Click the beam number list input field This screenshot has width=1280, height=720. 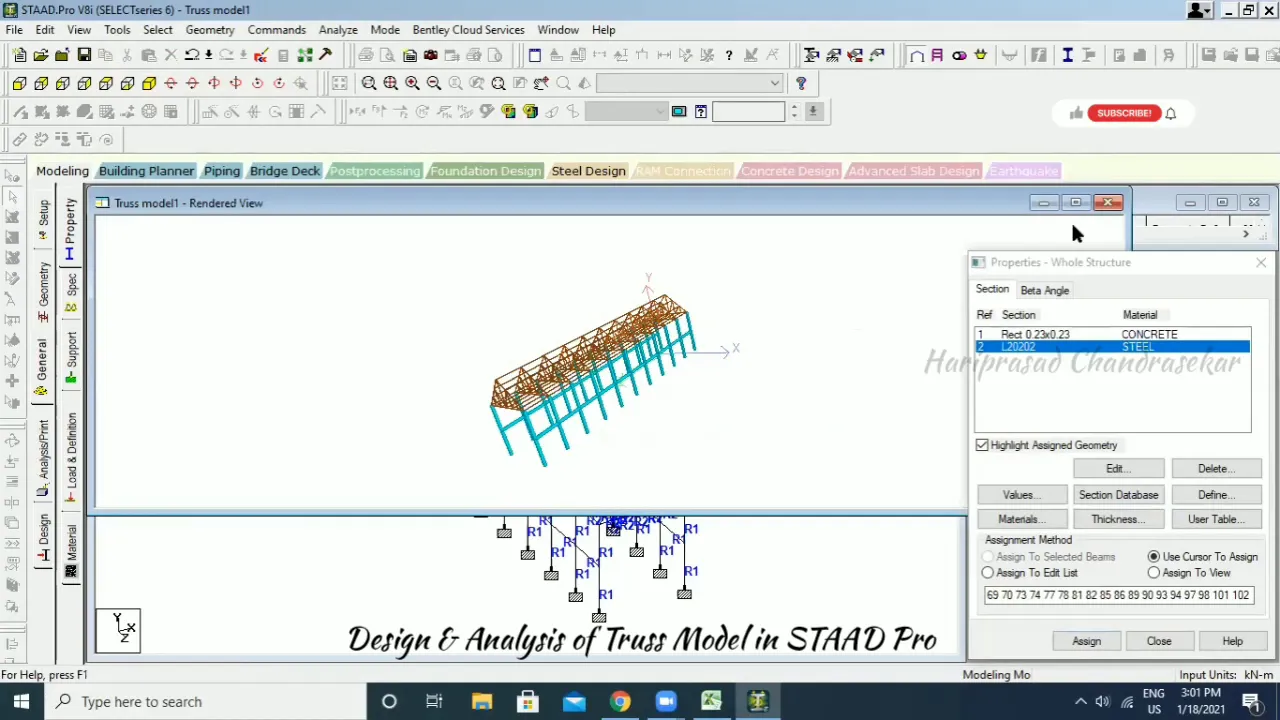[x=1118, y=595]
